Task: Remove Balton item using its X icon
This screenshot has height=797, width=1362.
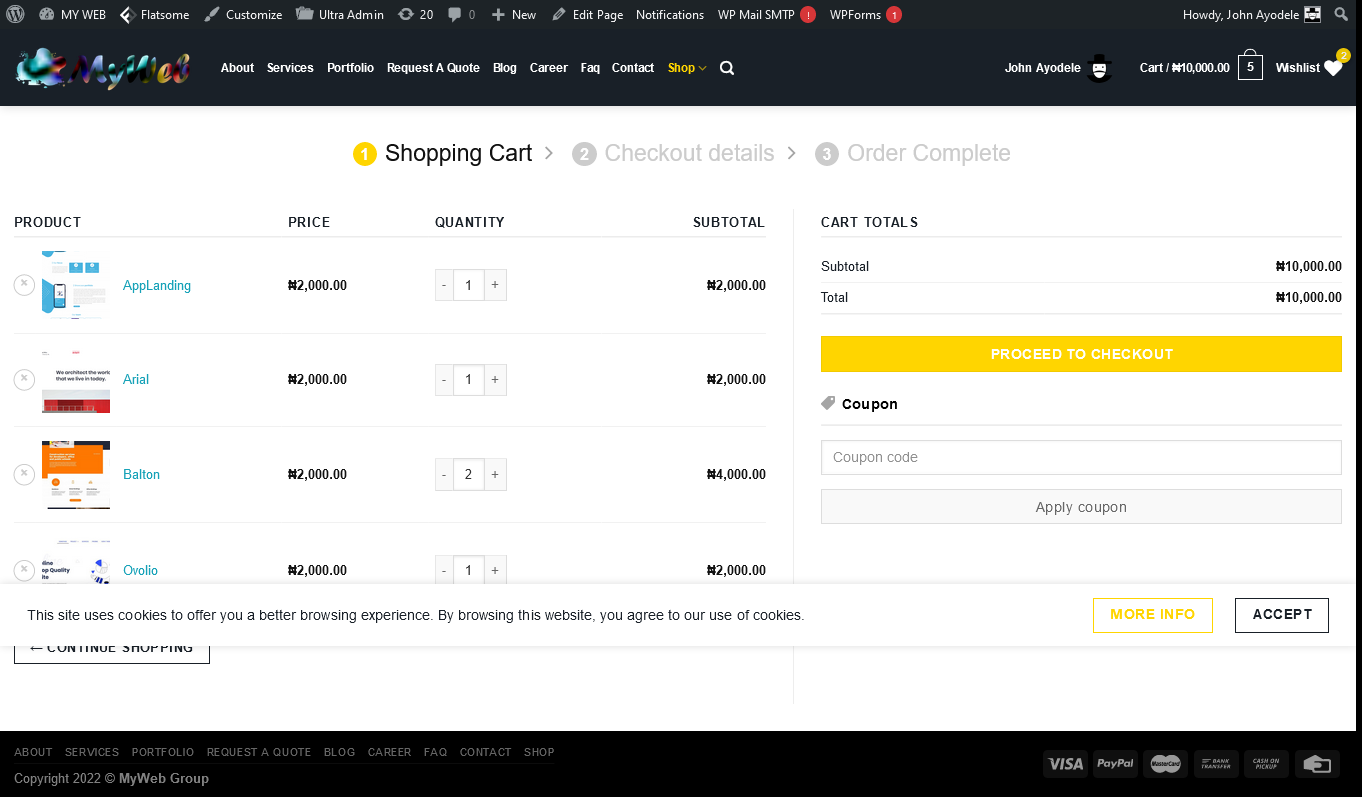Action: (24, 474)
